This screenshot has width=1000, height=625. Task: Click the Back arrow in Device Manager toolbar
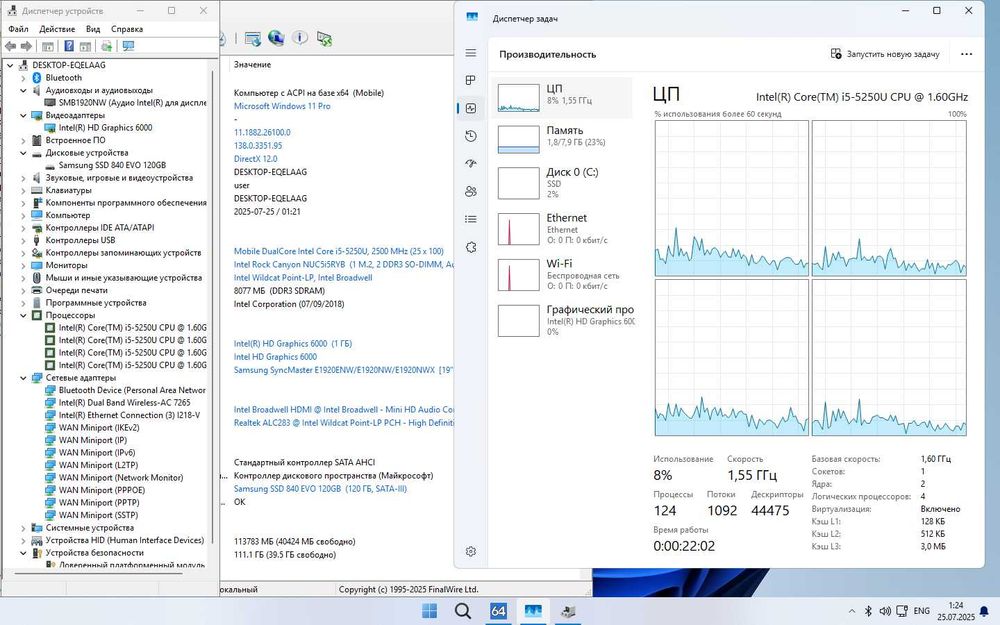click(10, 46)
